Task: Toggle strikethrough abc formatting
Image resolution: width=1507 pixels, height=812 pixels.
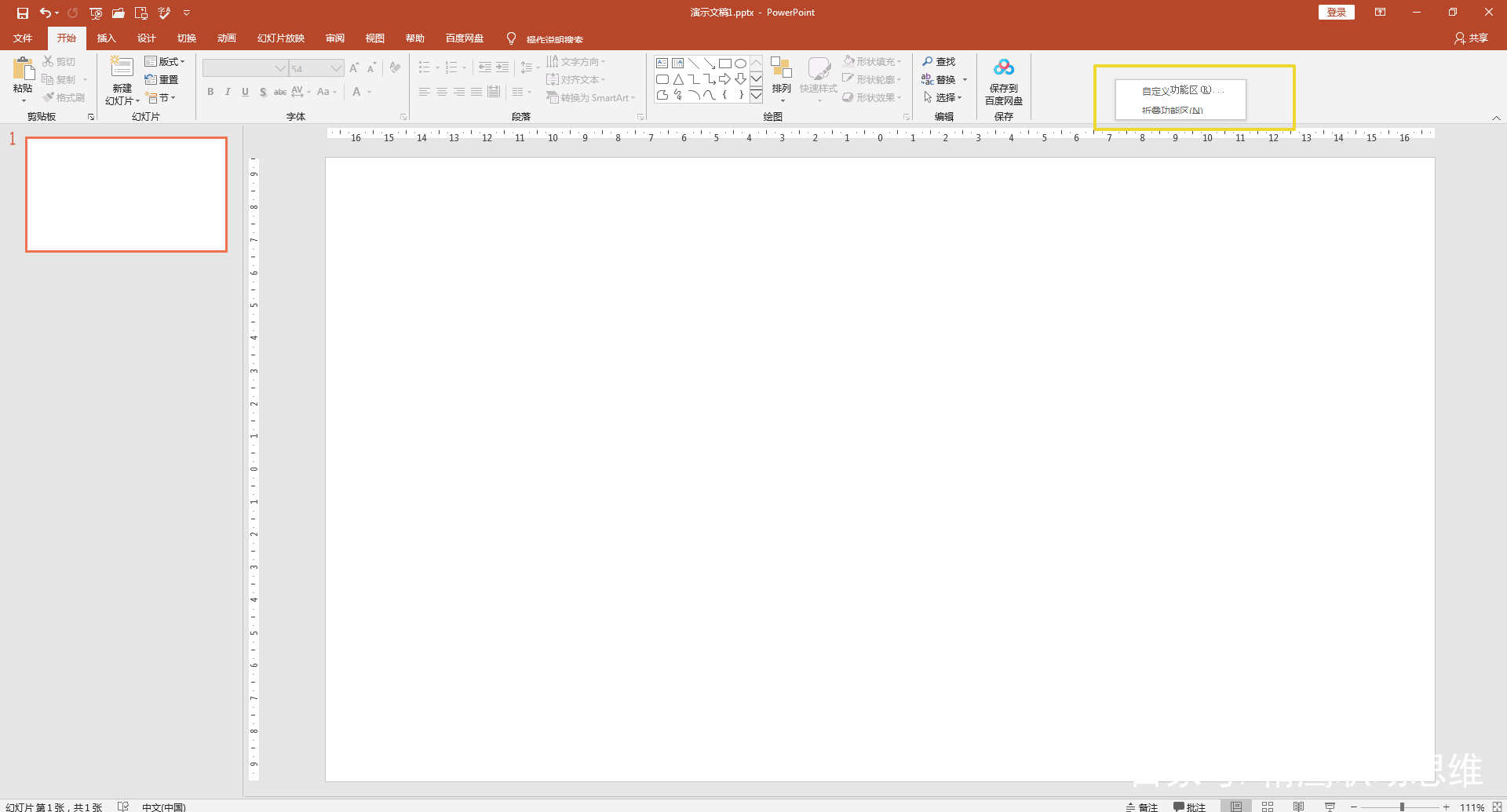Action: point(280,92)
